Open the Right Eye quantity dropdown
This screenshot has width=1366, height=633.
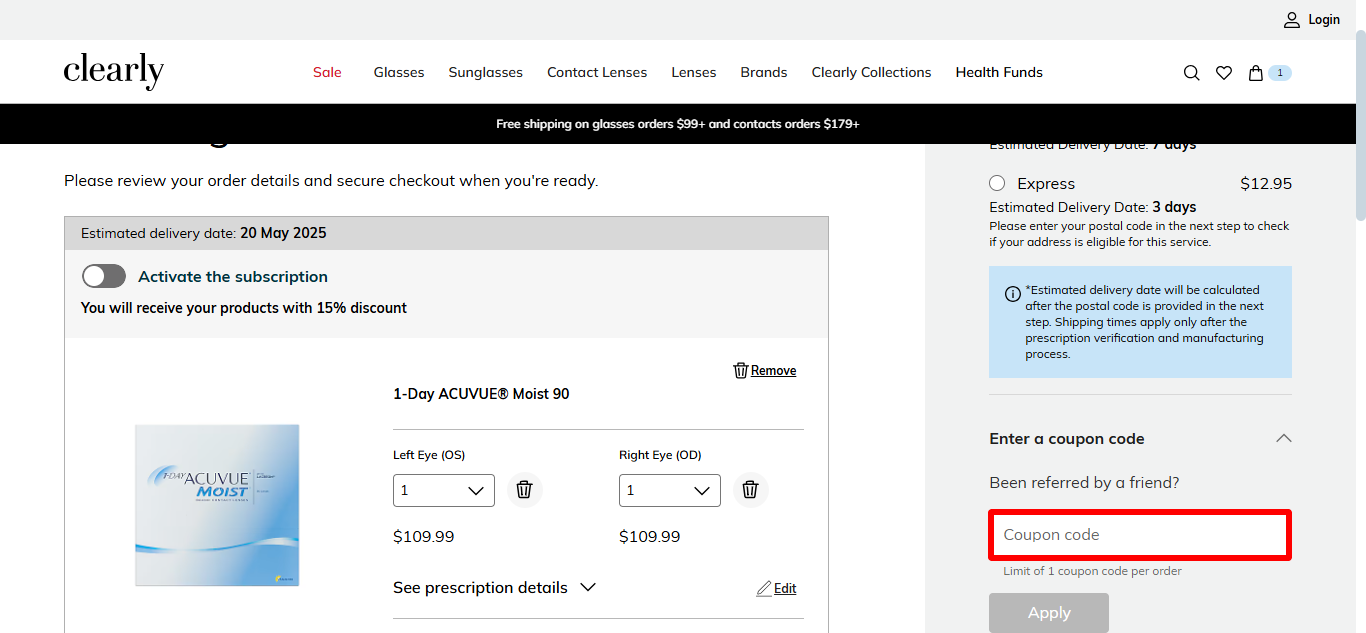pos(670,491)
